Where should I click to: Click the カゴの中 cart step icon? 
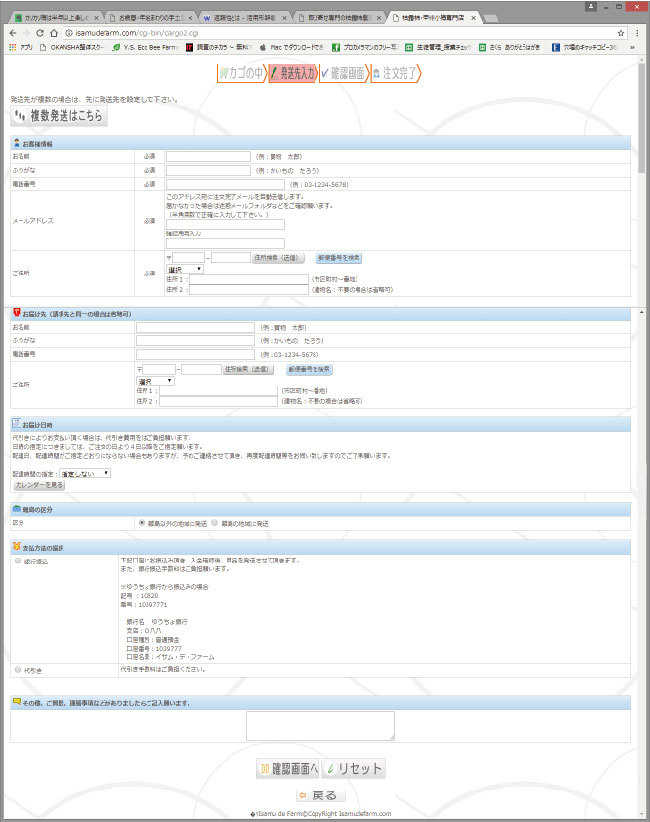pyautogui.click(x=240, y=73)
